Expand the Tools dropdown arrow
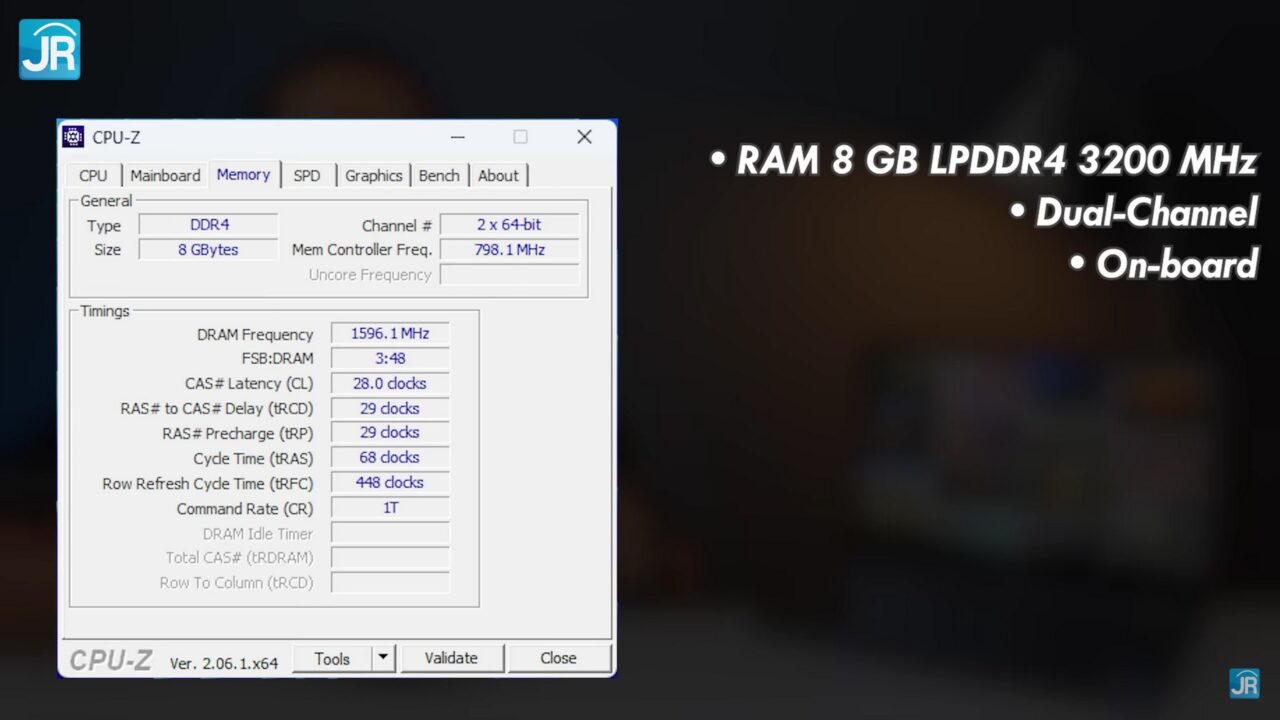1280x720 pixels. point(384,658)
